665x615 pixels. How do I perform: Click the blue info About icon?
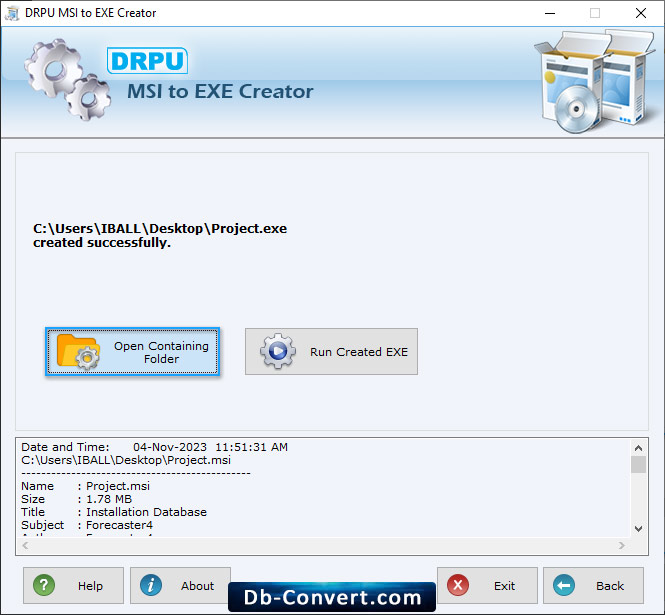click(x=151, y=585)
